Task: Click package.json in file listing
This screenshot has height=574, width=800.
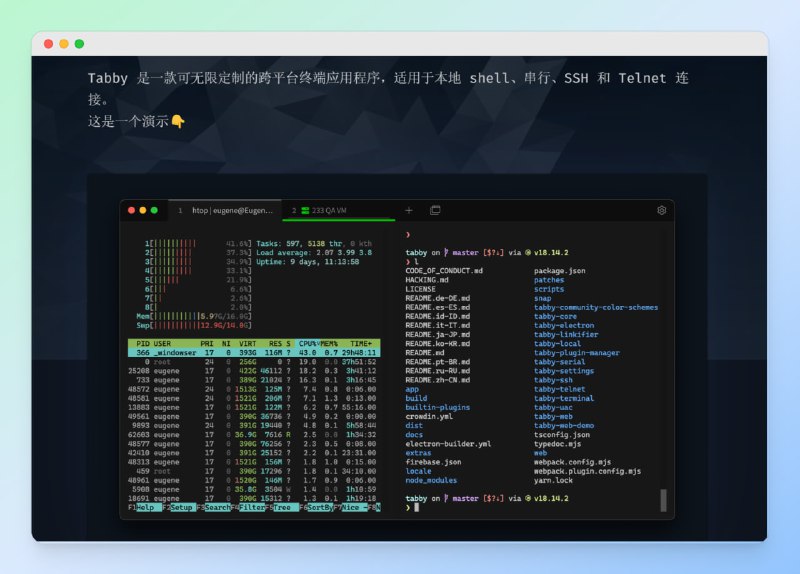Action: pos(559,271)
